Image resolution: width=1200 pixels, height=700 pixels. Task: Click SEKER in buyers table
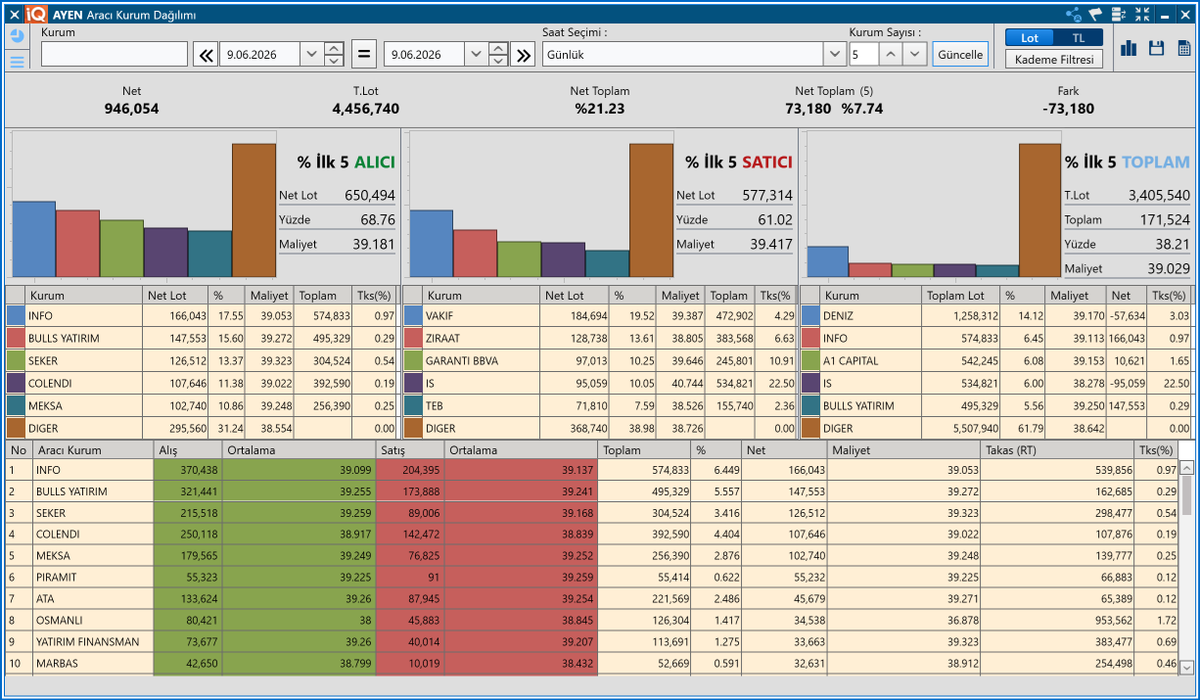click(43, 361)
